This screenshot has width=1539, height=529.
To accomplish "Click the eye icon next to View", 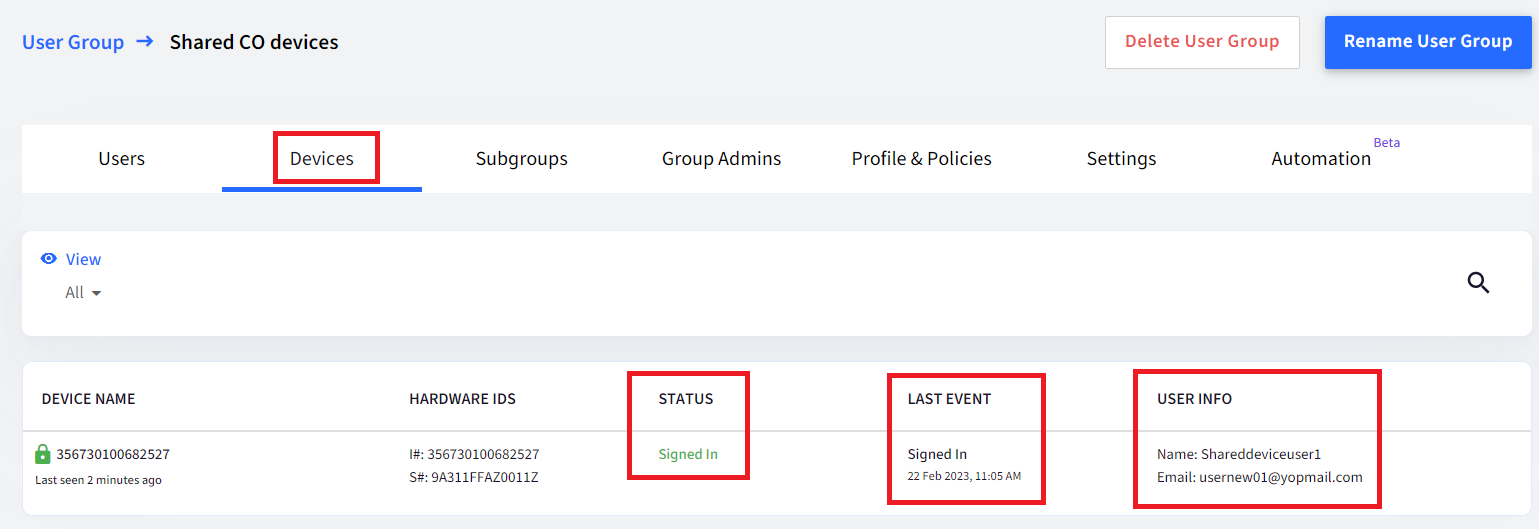I will click(x=48, y=259).
